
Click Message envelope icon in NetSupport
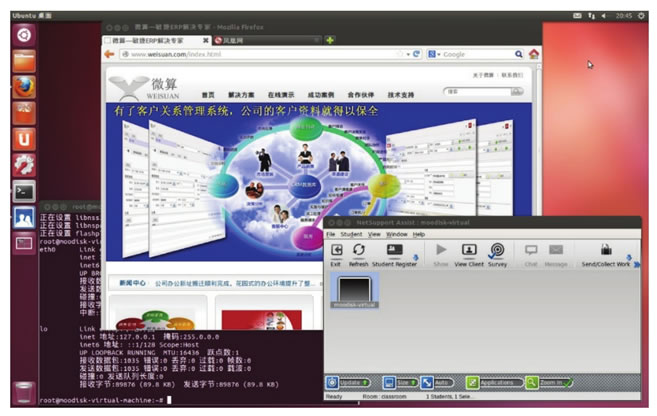(x=556, y=250)
